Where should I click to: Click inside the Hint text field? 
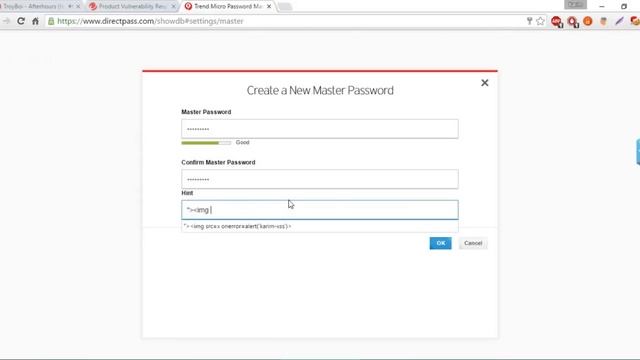[x=320, y=210]
